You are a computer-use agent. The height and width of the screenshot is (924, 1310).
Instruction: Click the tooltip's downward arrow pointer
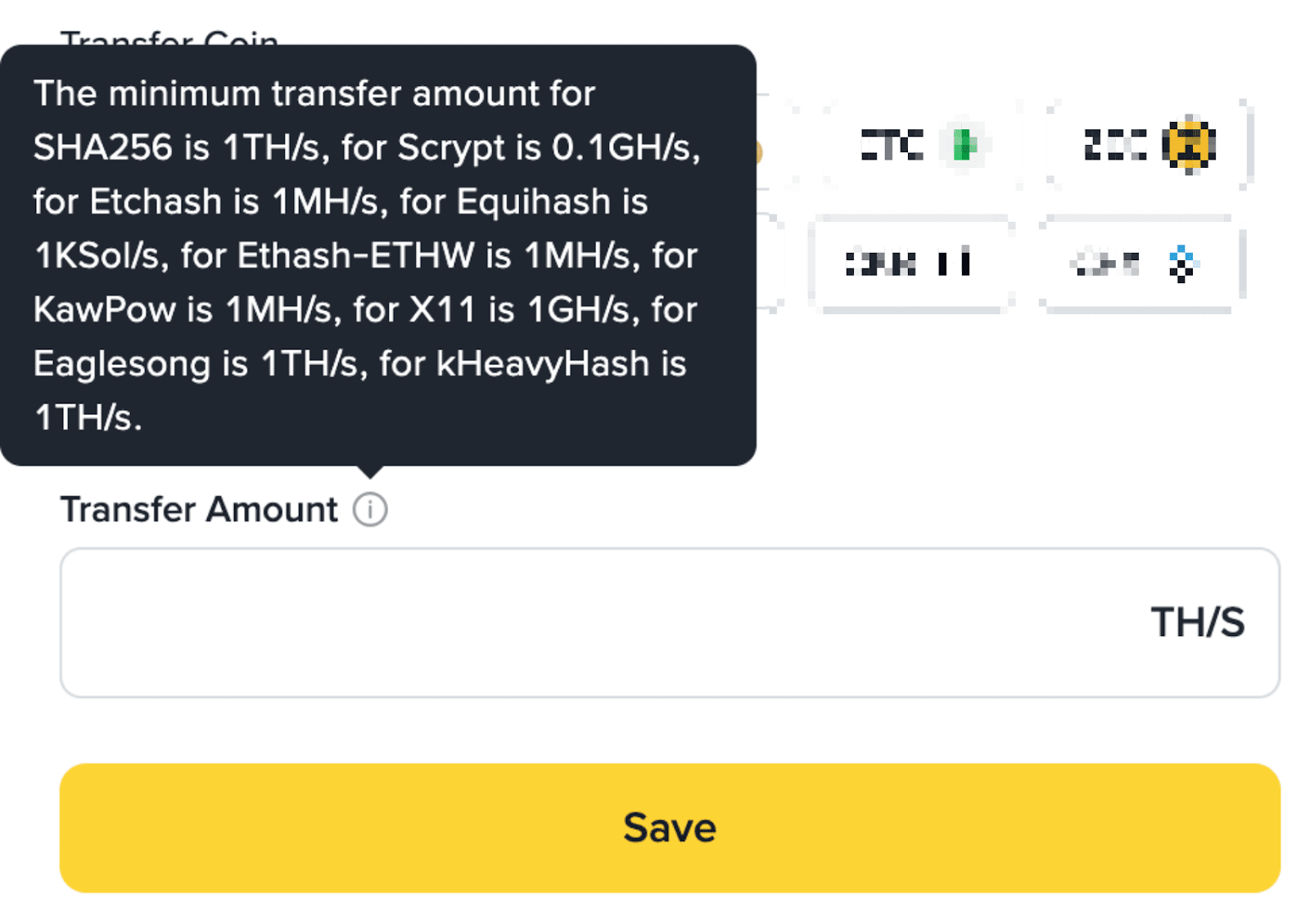click(370, 471)
